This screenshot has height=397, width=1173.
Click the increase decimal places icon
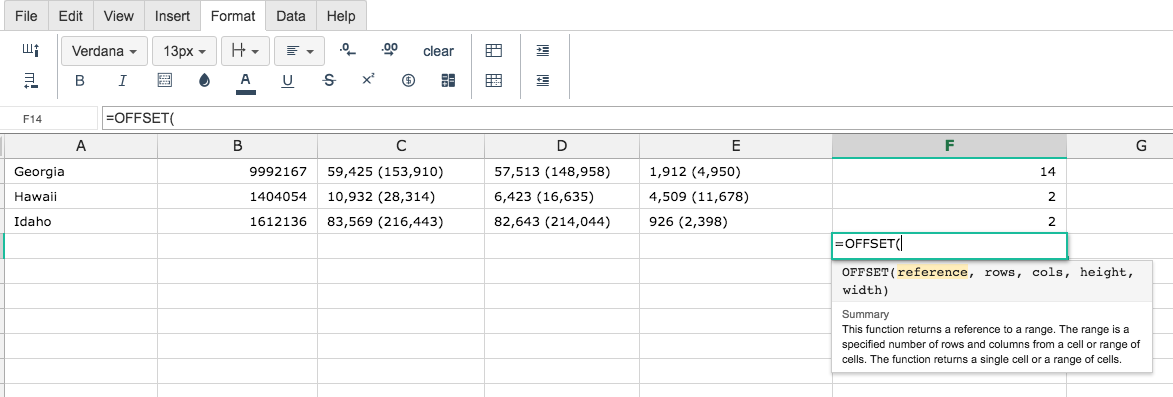(390, 50)
